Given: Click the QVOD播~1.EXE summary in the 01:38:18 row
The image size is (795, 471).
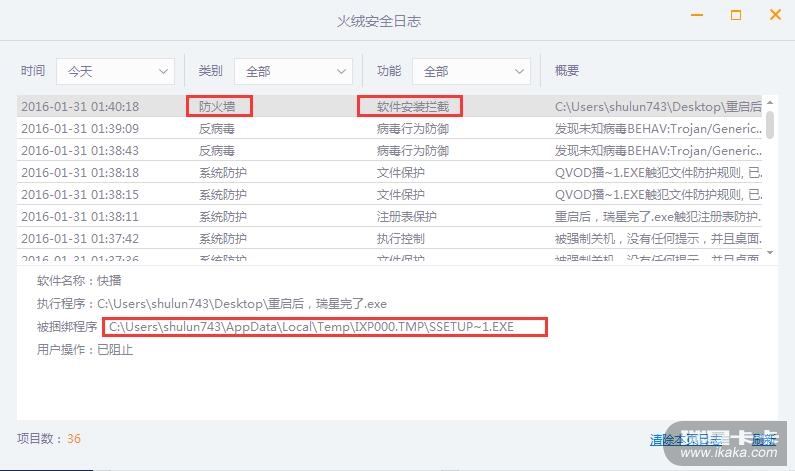Looking at the screenshot, I should point(658,172).
